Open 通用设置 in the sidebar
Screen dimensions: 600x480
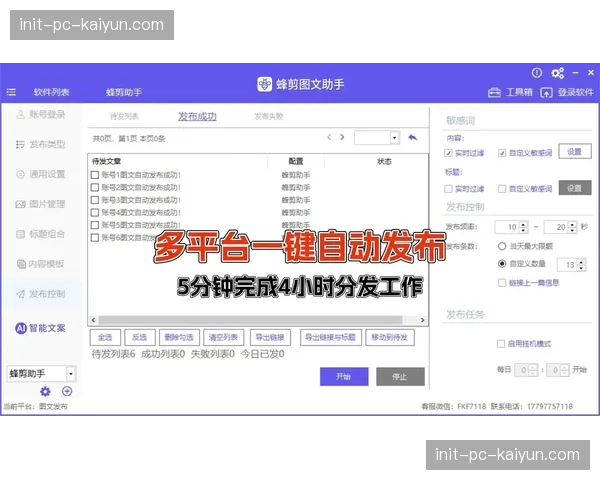(x=41, y=174)
